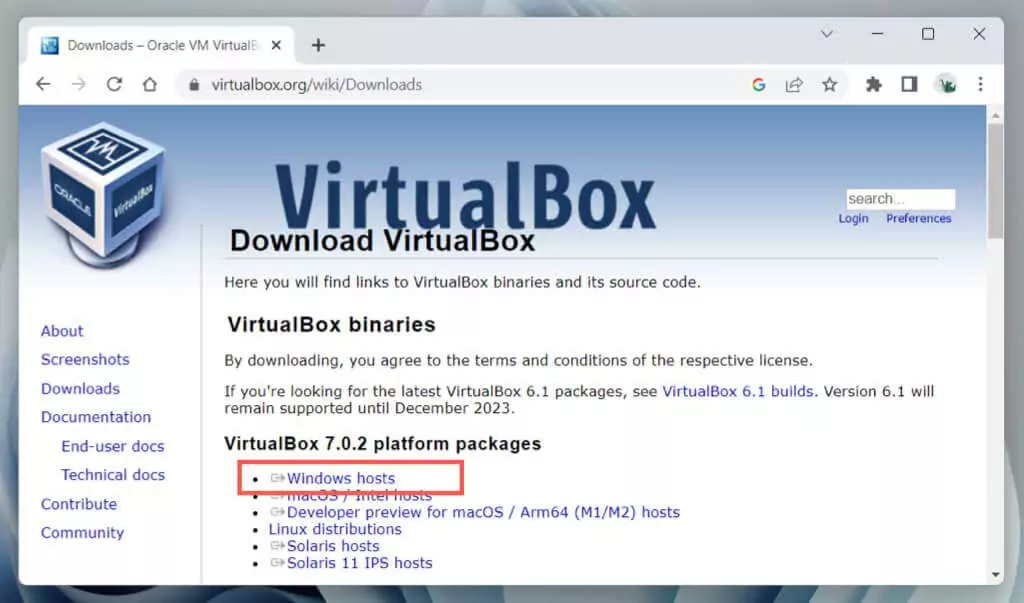The width and height of the screenshot is (1024, 603).
Task: Click the Google icon in address bar
Action: [758, 84]
